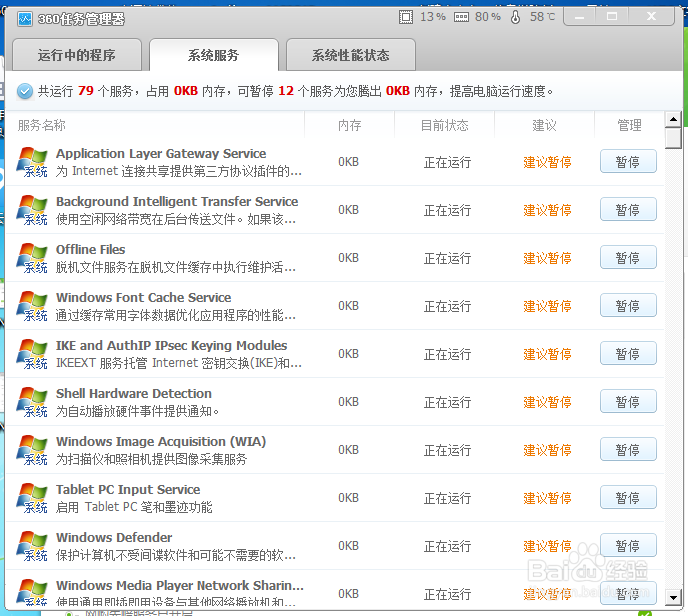Select the Application Layer Gateway Service name
The image size is (688, 616).
coord(161,154)
